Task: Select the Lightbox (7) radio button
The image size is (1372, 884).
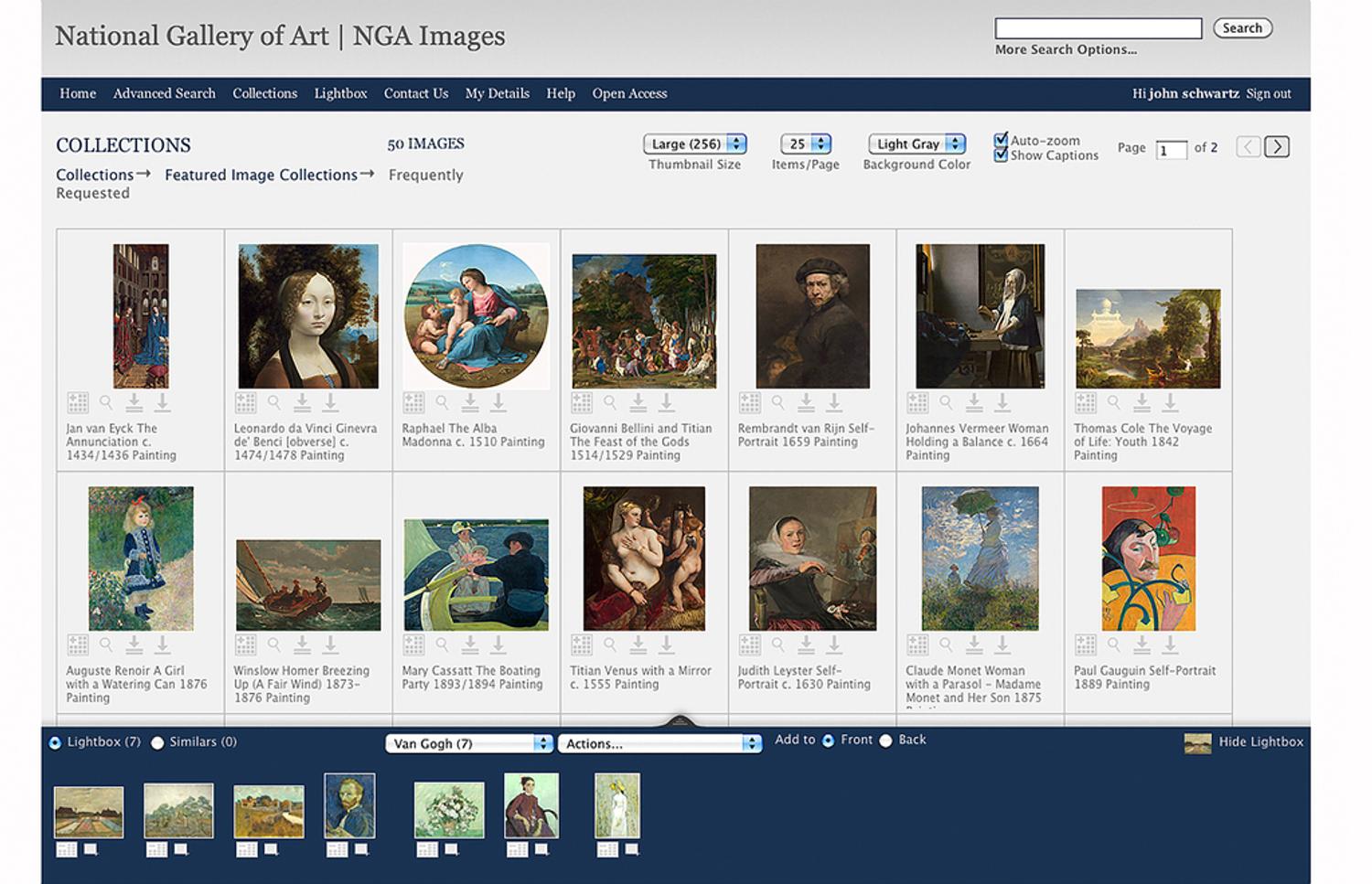Action: tap(55, 743)
